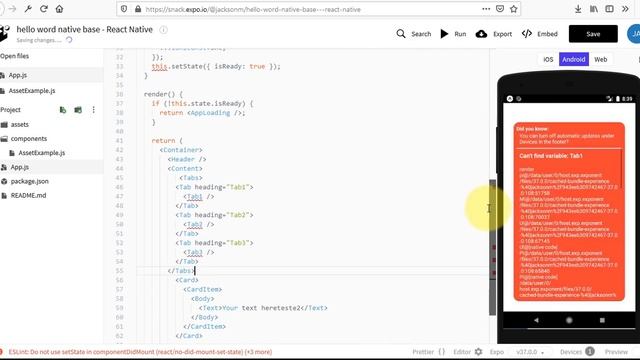Save the snack with the Save button
Screen dimensions: 640x360
click(593, 34)
